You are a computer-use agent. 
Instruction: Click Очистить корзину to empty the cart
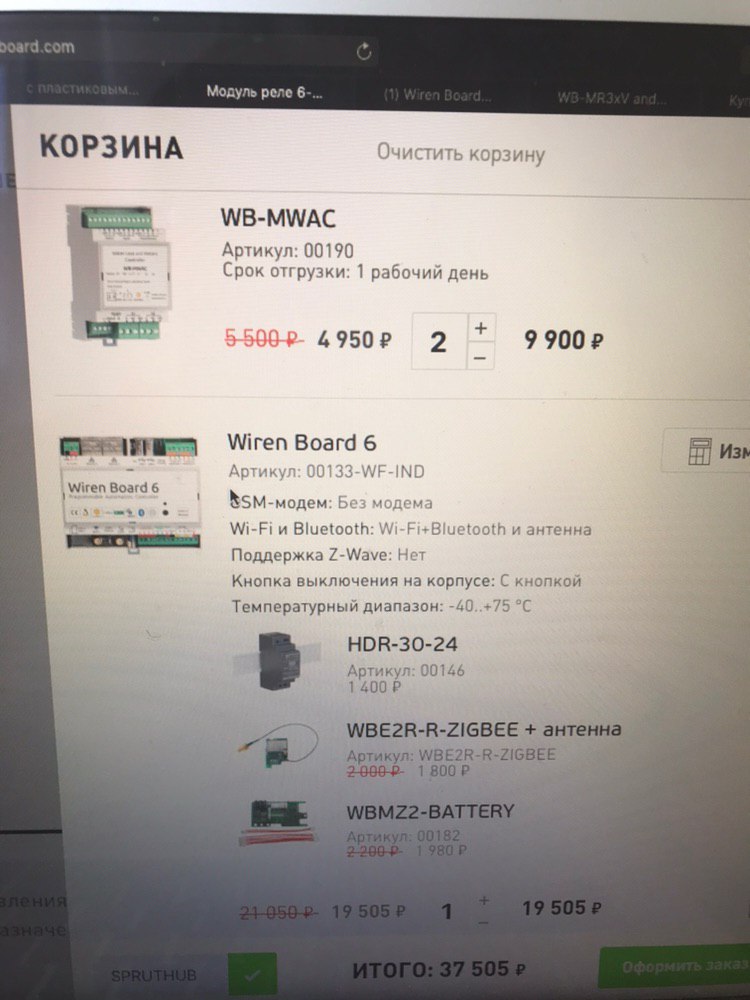point(460,154)
